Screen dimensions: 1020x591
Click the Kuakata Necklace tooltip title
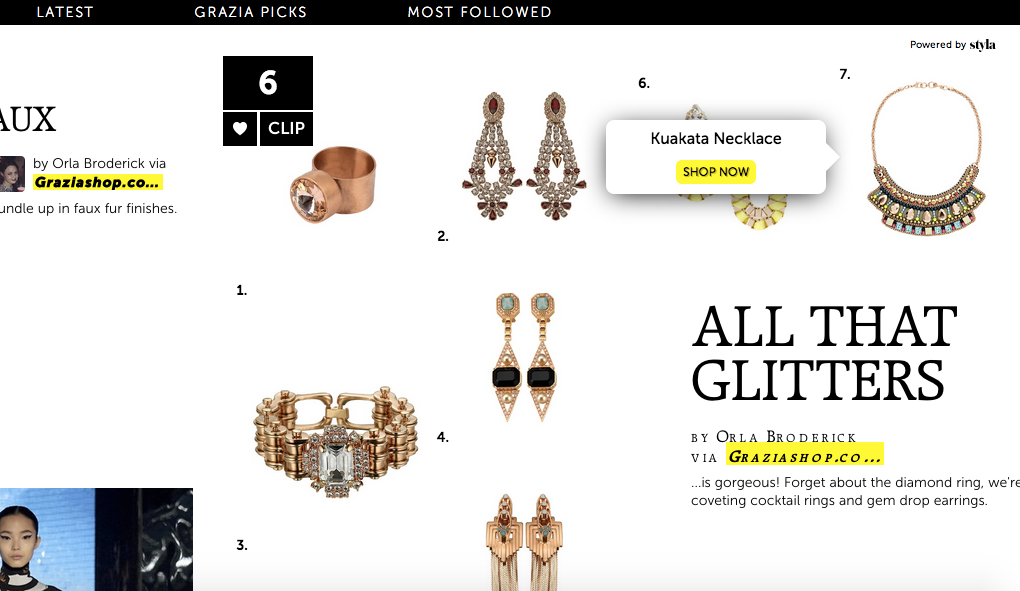coord(716,138)
